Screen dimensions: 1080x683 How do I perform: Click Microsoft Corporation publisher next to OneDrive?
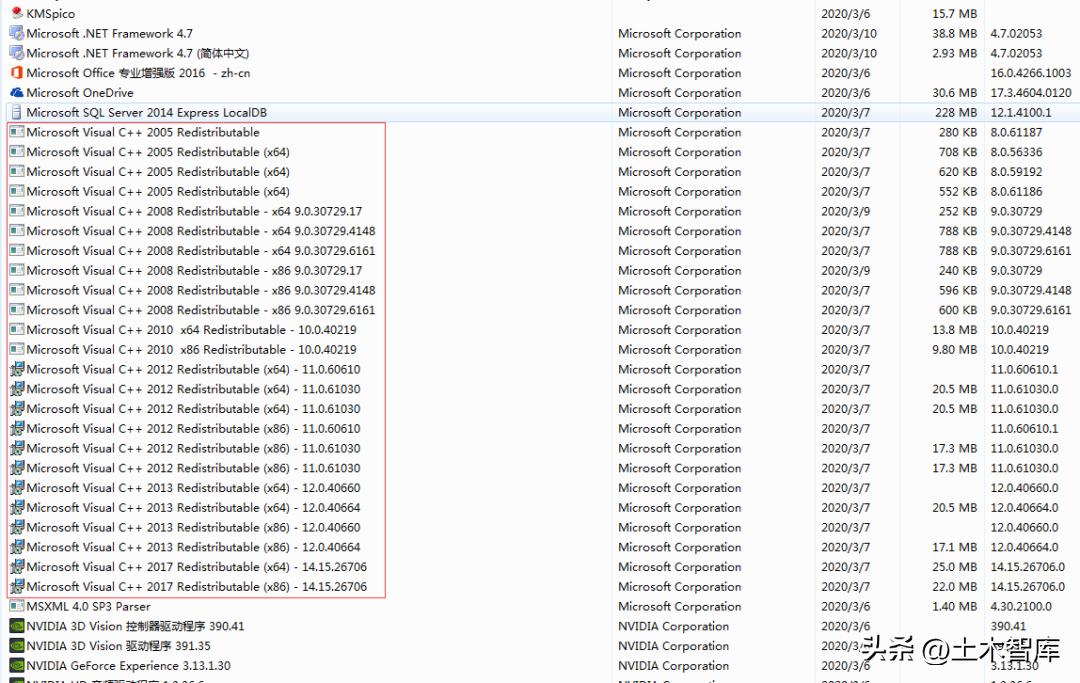click(679, 92)
